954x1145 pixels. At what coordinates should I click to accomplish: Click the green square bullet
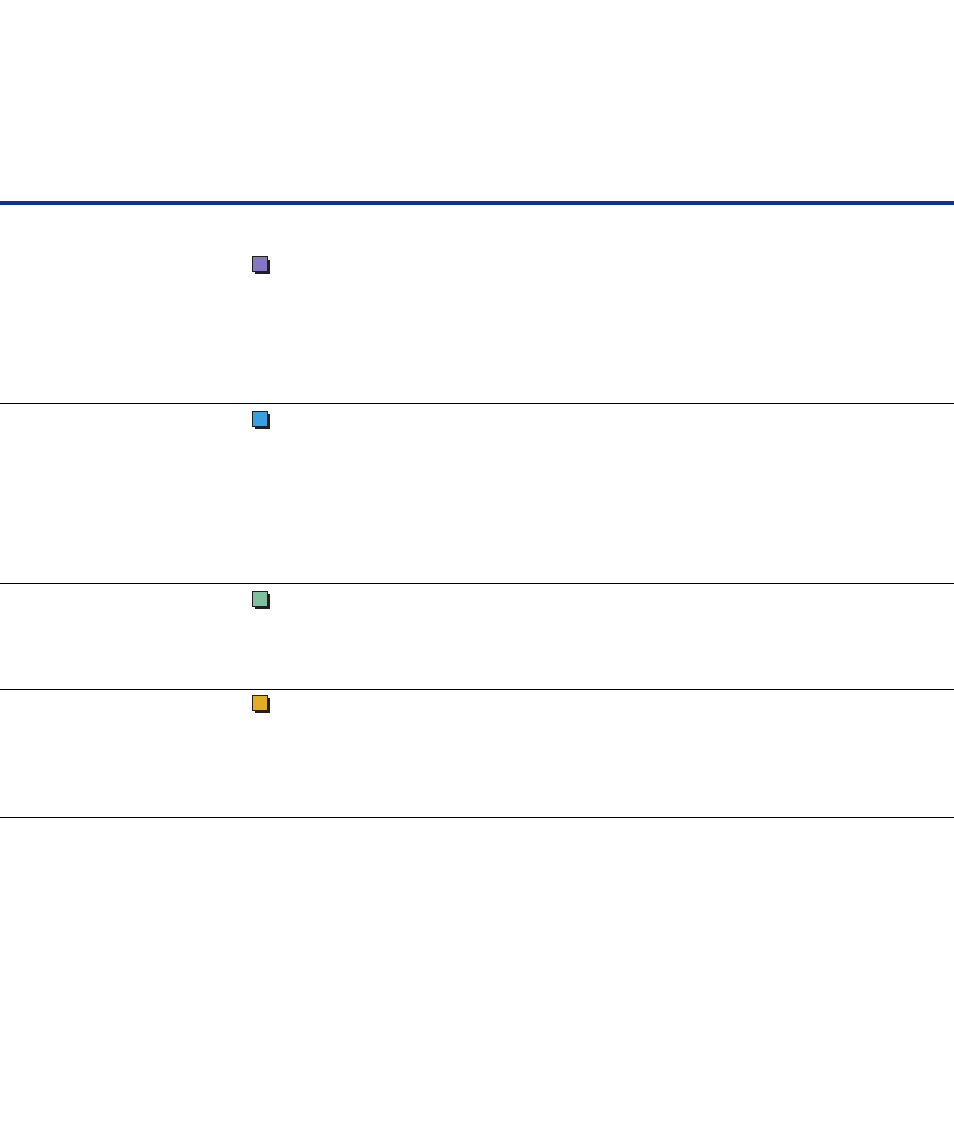[261, 600]
